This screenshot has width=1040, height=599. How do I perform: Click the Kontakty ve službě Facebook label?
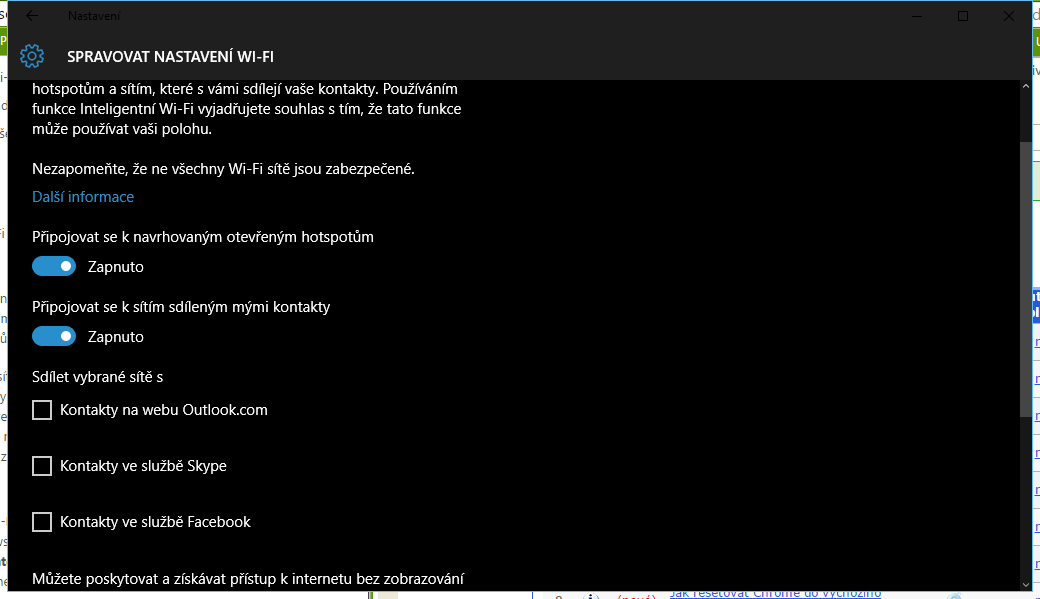coord(155,522)
